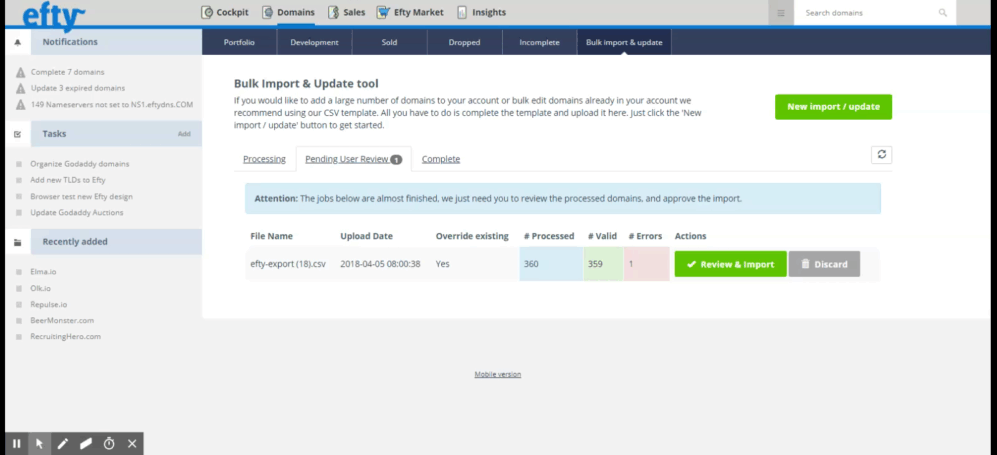Image resolution: width=997 pixels, height=455 pixels.
Task: Open the Complete tab
Action: [x=441, y=159]
